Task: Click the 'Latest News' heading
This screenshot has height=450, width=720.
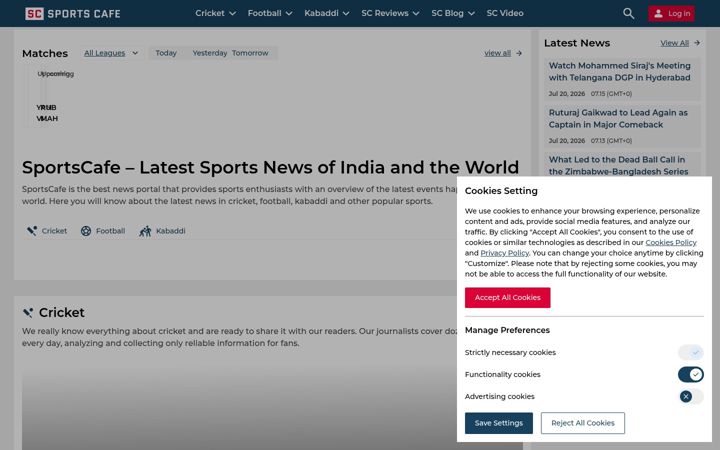Action: click(577, 43)
